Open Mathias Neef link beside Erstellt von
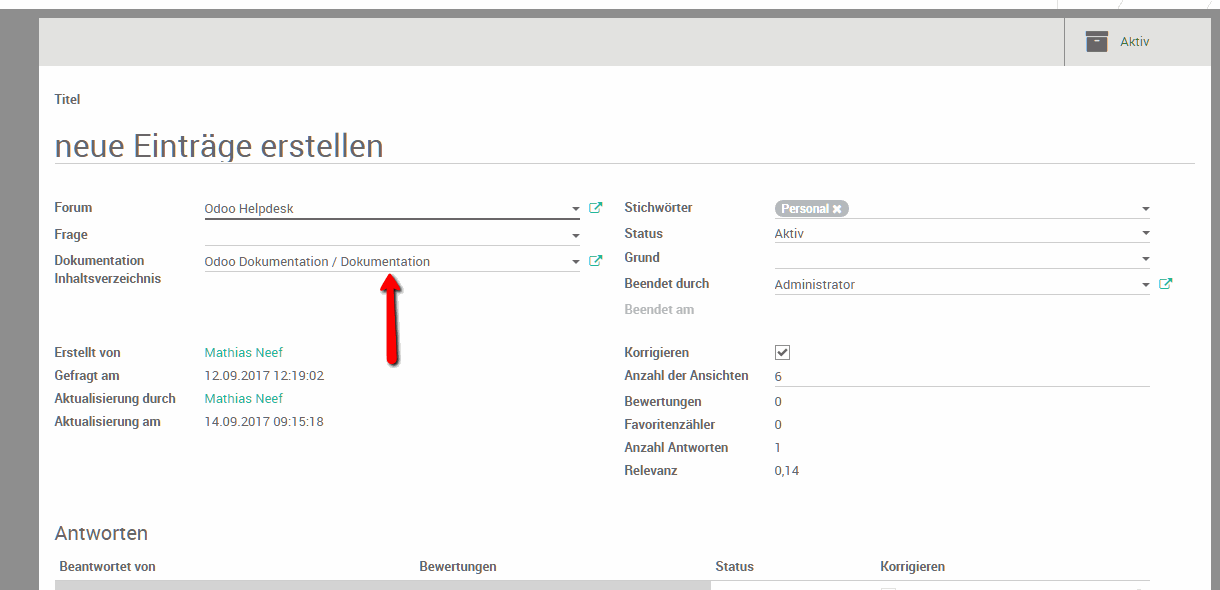Screen dimensions: 1220x590 coord(243,353)
